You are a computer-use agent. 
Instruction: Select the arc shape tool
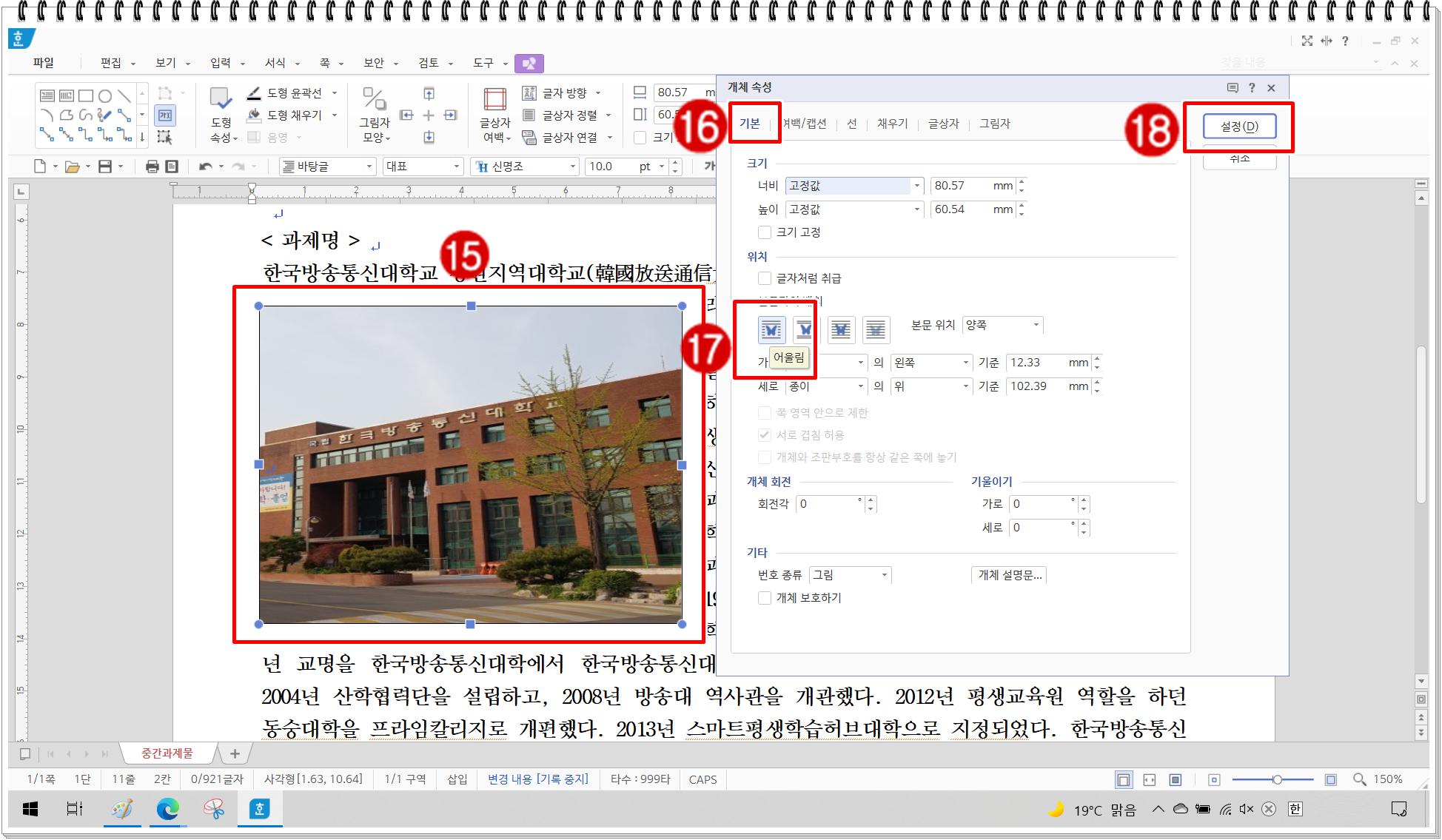pyautogui.click(x=47, y=115)
